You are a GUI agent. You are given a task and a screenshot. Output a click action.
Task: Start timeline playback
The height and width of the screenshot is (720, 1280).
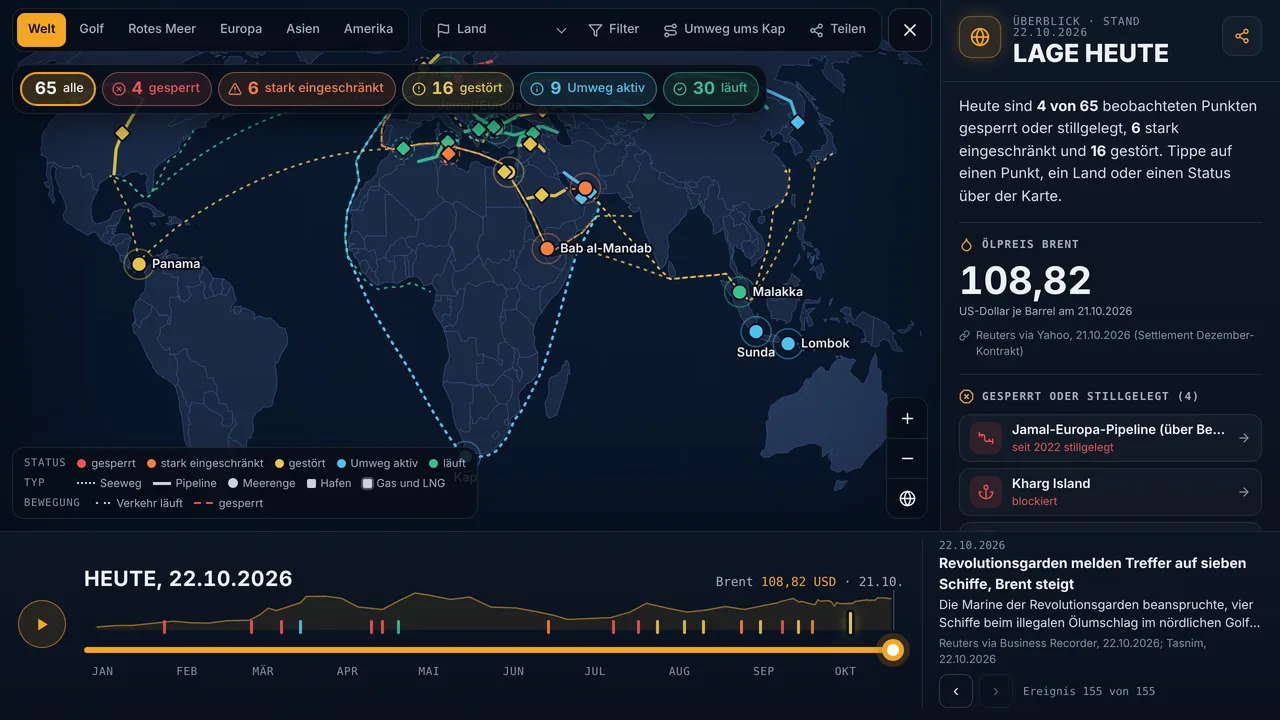pyautogui.click(x=42, y=624)
